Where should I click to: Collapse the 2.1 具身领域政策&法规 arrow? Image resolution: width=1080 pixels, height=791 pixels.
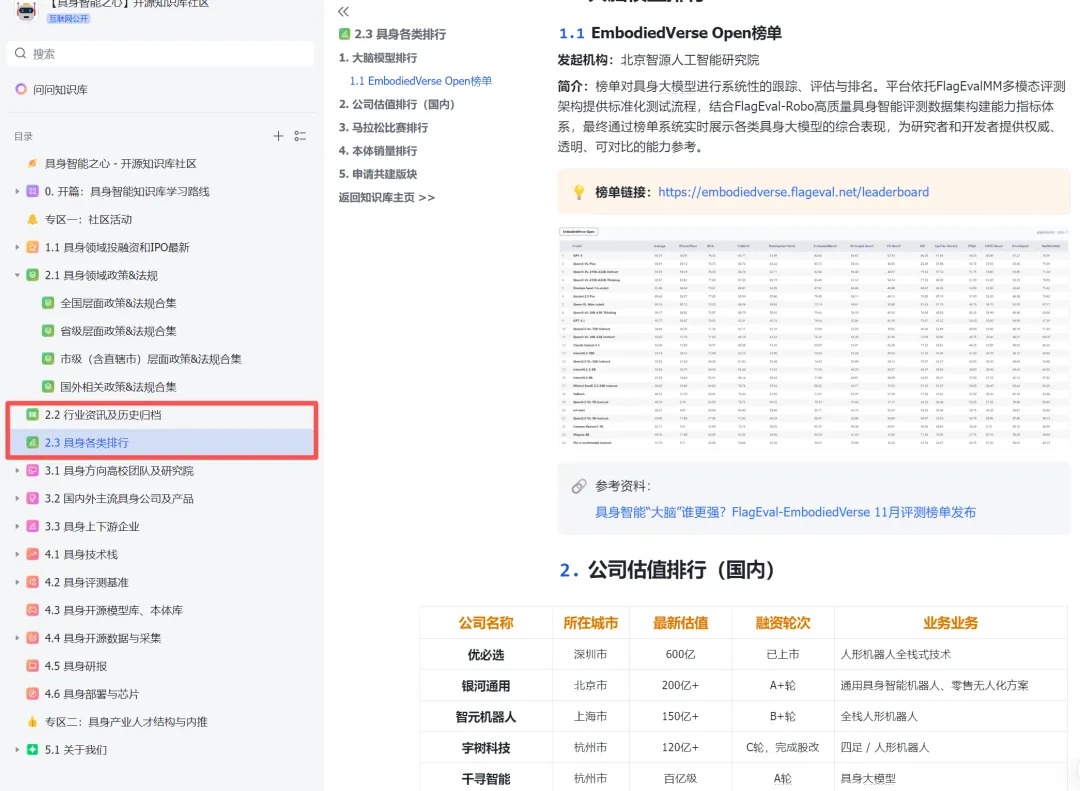point(17,275)
